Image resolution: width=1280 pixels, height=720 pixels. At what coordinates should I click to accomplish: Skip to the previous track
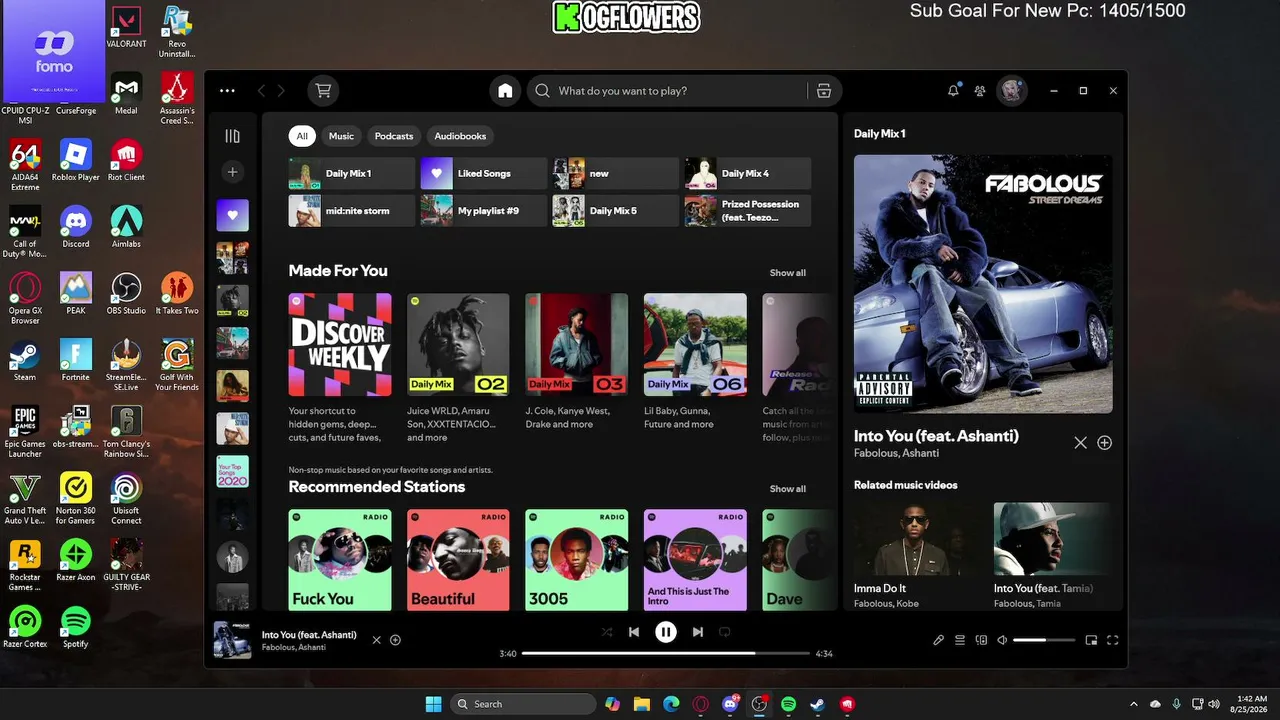point(634,632)
